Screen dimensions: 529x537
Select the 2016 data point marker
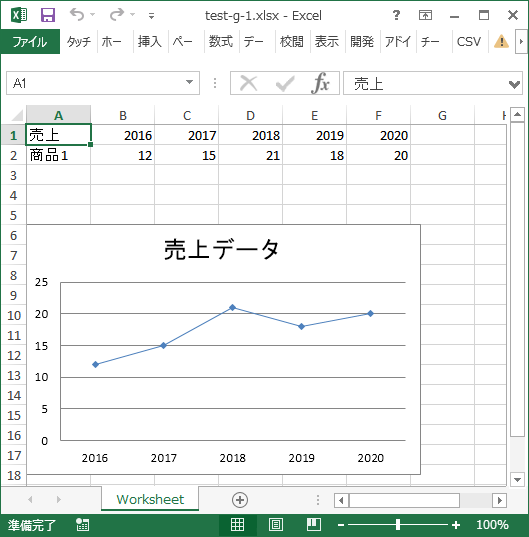[x=96, y=364]
